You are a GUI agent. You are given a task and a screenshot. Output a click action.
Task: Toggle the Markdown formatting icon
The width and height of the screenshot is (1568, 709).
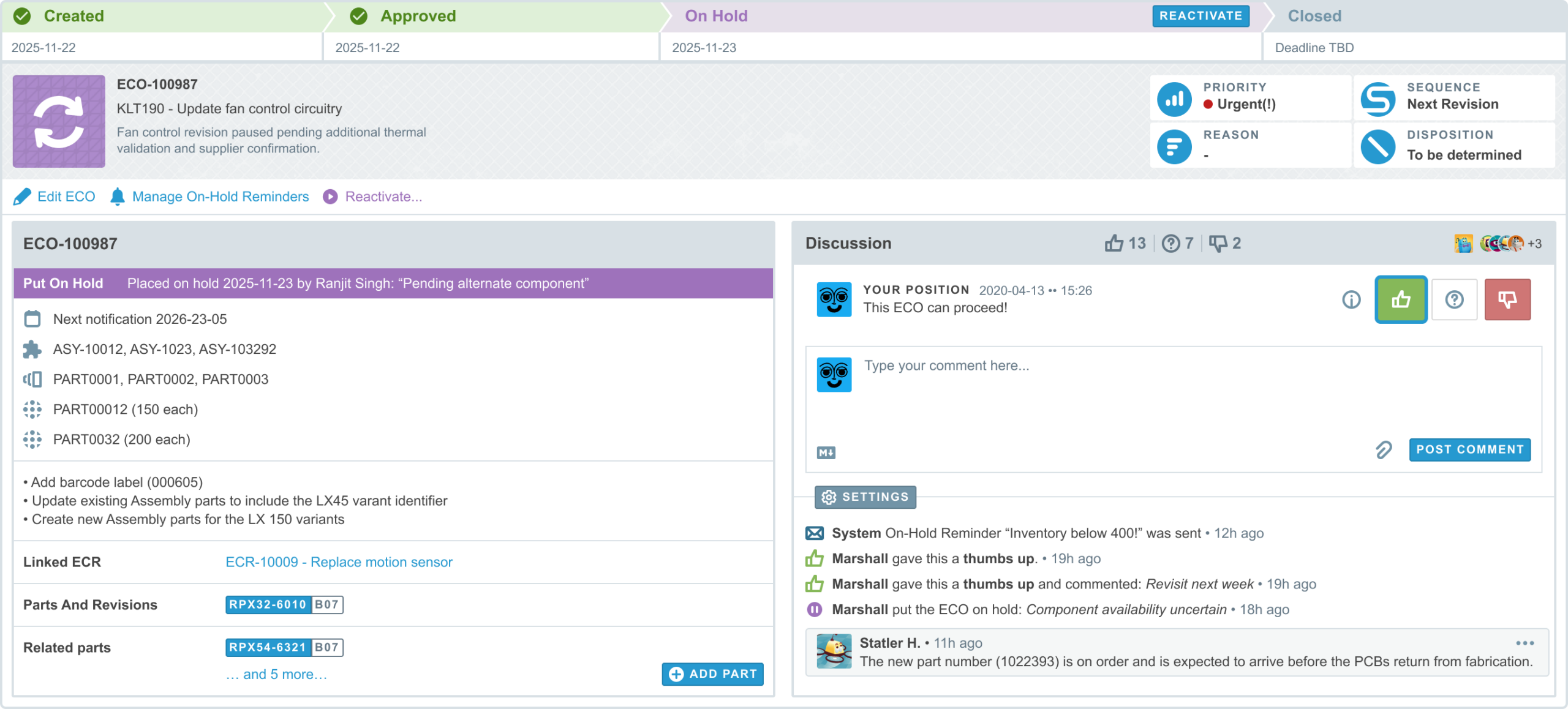[826, 453]
